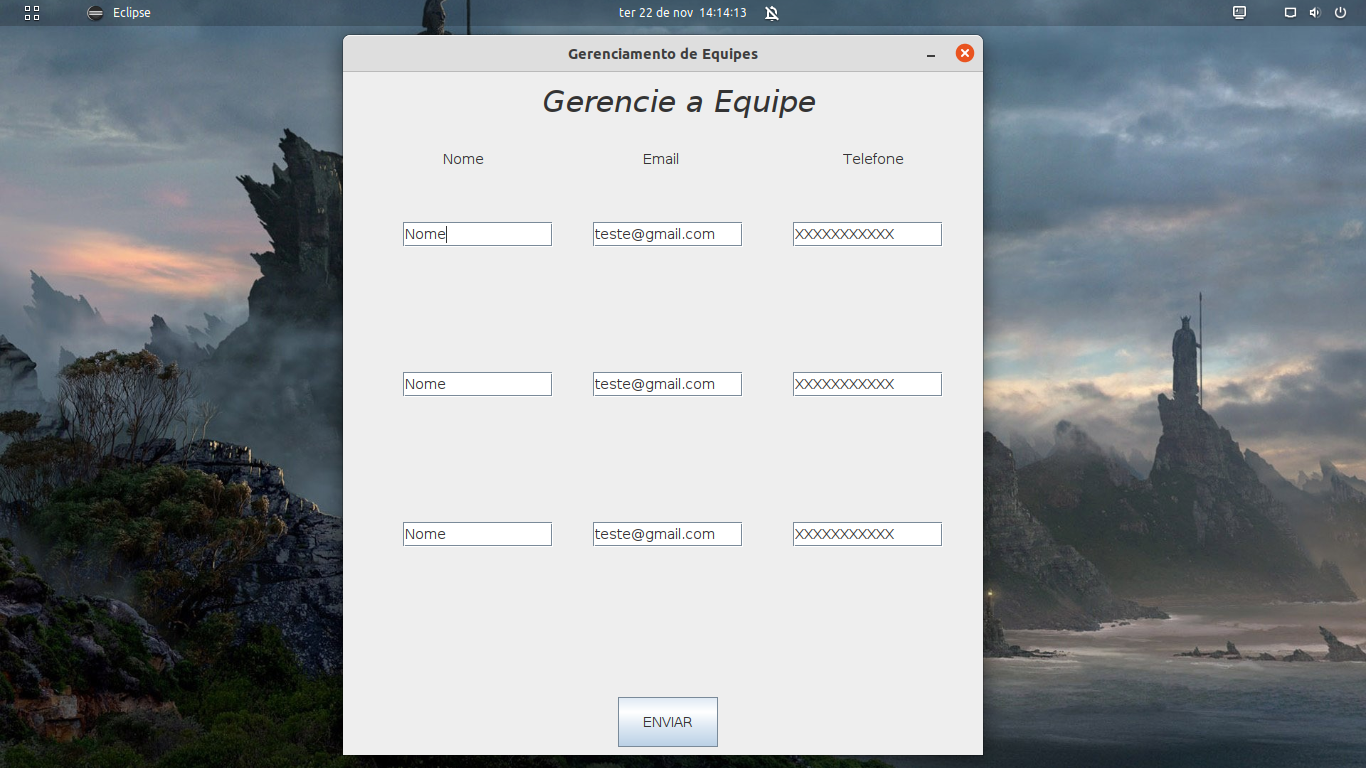Click the Eclipse application icon in the top bar
The width and height of the screenshot is (1366, 768).
(93, 13)
